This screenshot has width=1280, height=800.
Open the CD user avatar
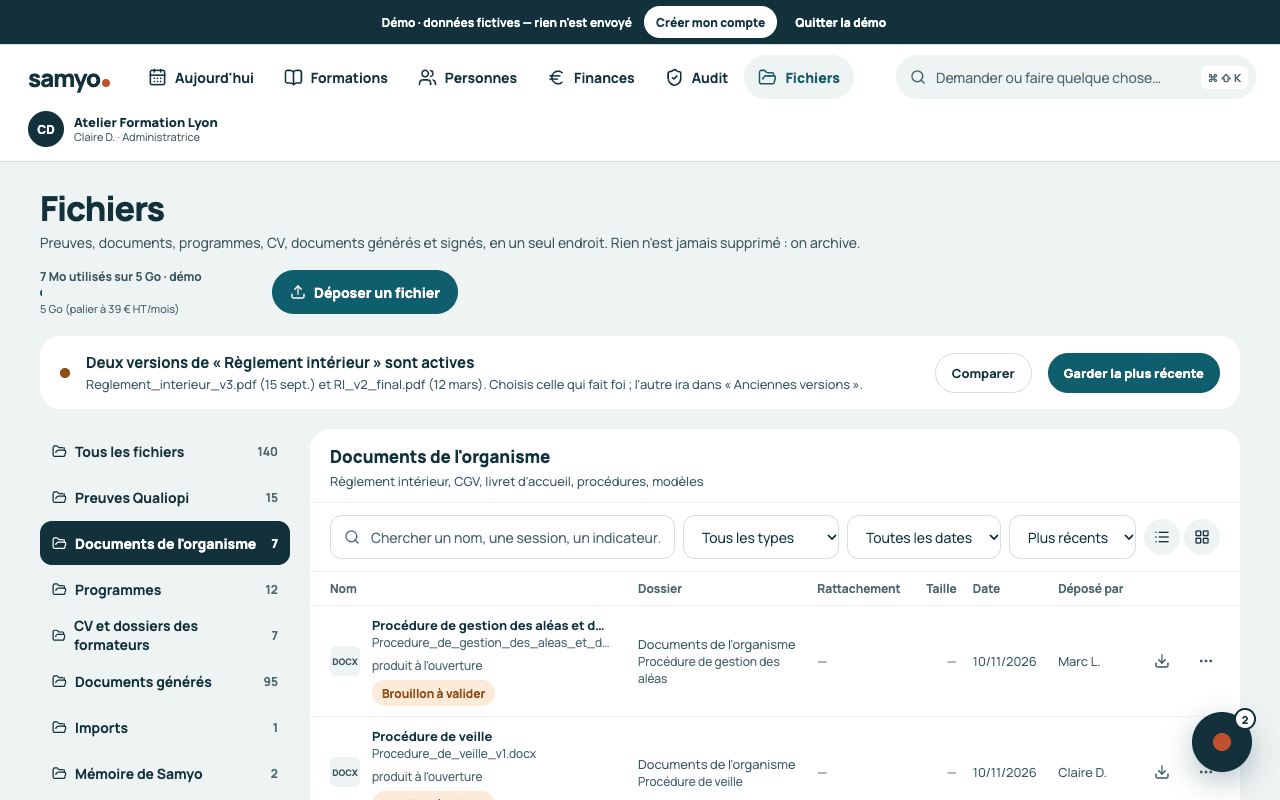(46, 129)
